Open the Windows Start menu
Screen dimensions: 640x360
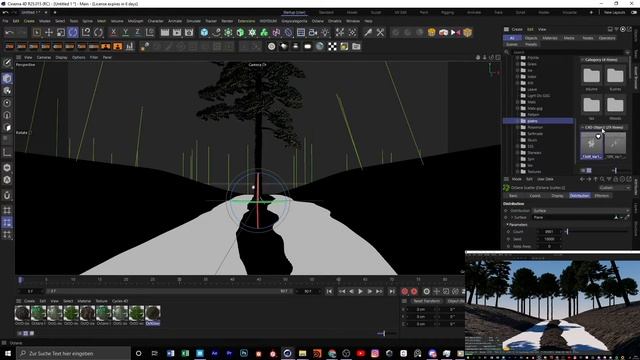point(7,353)
